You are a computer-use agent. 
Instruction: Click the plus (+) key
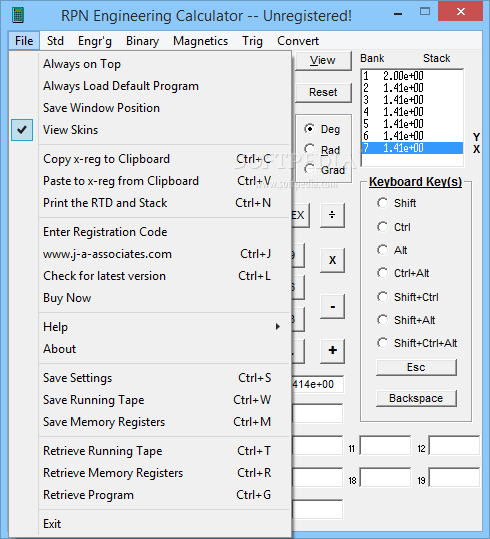coord(332,351)
